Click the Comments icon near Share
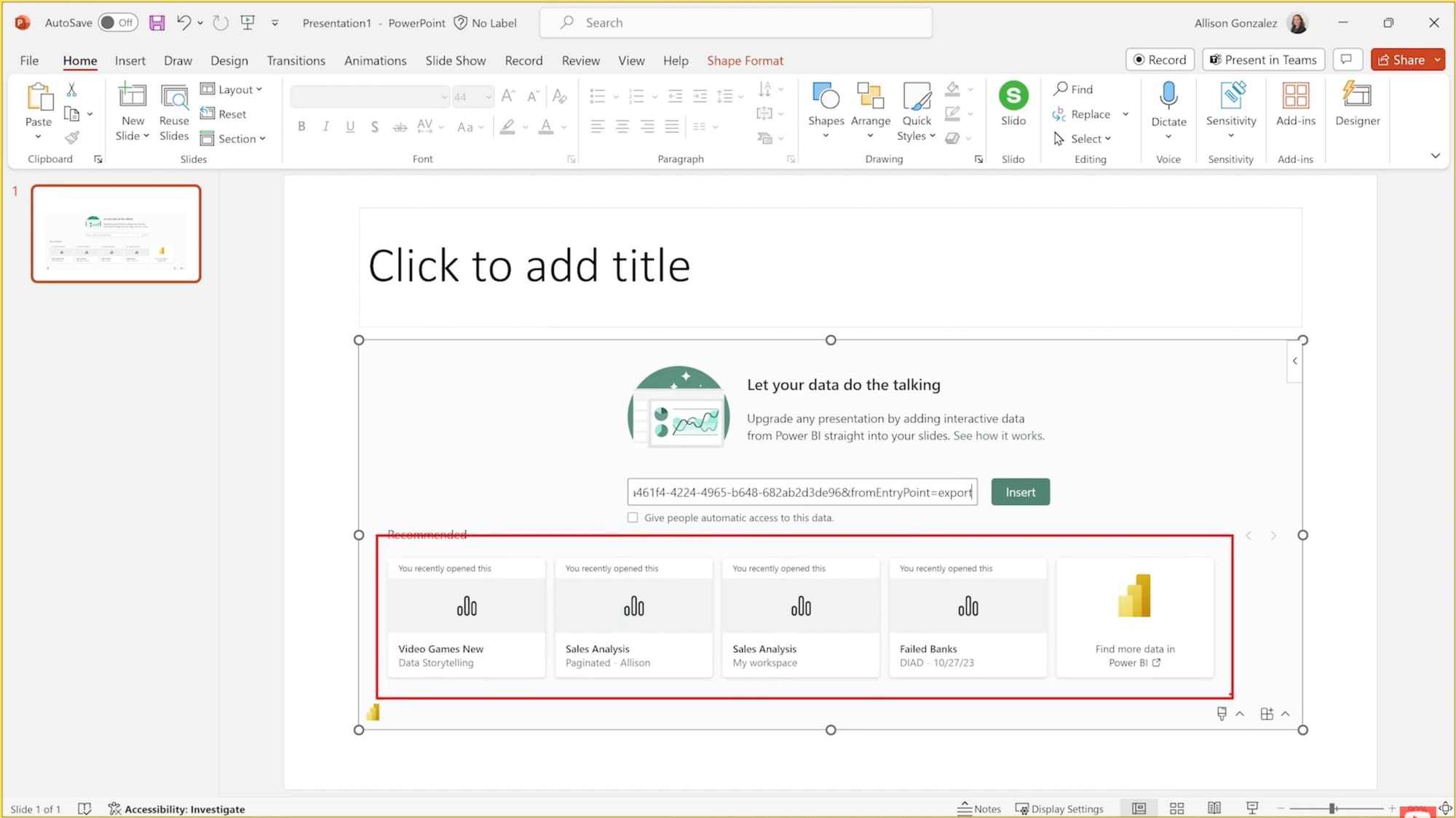Viewport: 1456px width, 818px height. 1346,60
